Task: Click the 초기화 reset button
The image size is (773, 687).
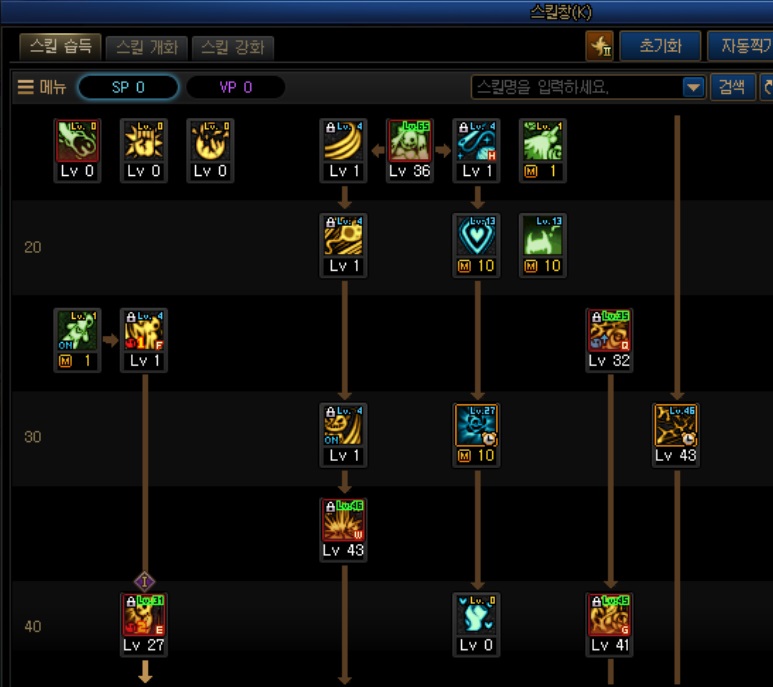Action: 660,46
